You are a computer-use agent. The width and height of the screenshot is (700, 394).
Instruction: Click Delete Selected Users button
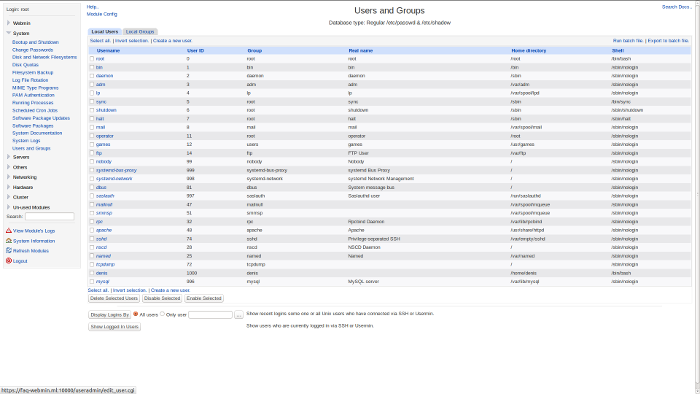(x=114, y=298)
